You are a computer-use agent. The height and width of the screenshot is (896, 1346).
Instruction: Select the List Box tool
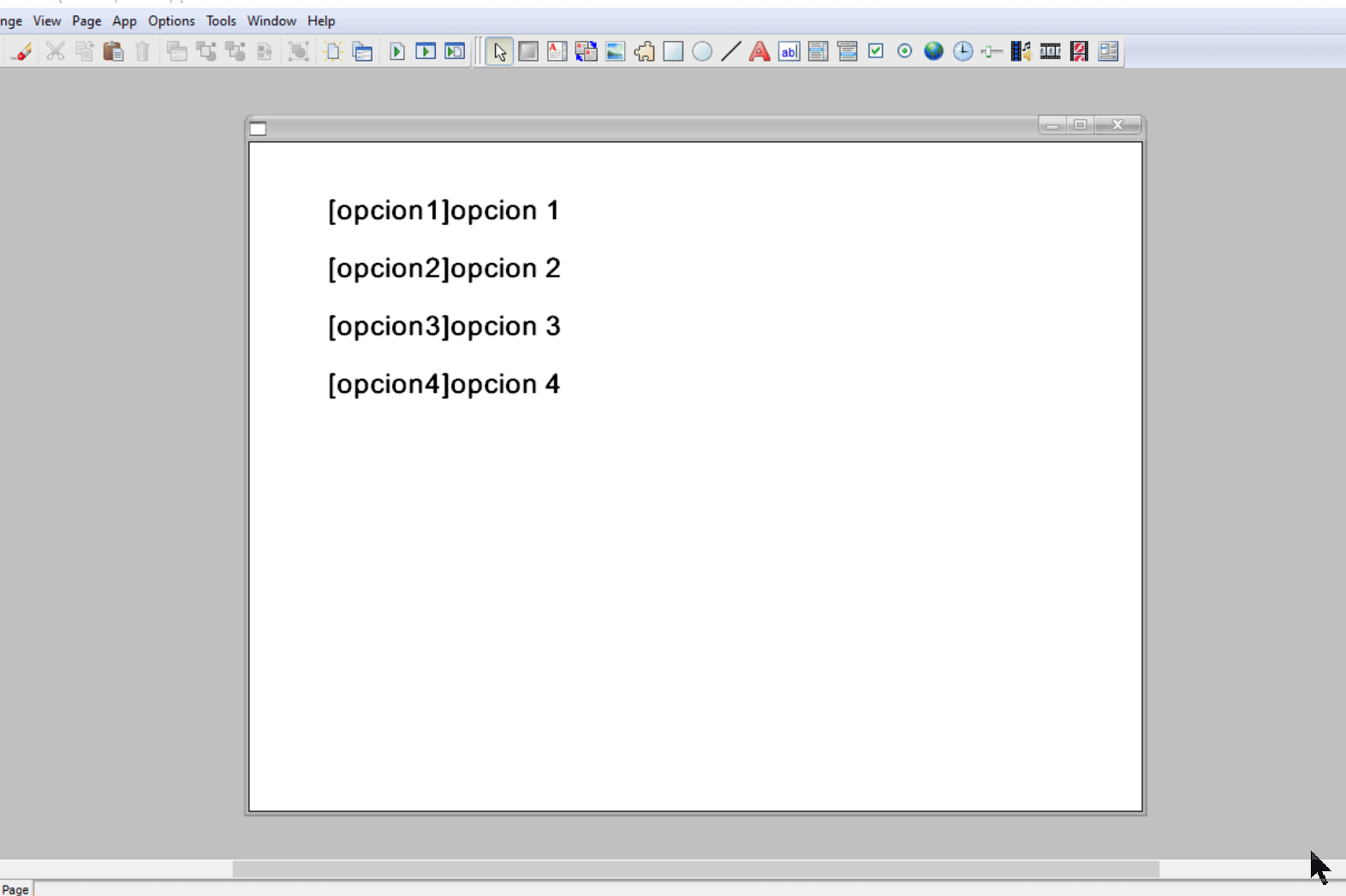[818, 51]
